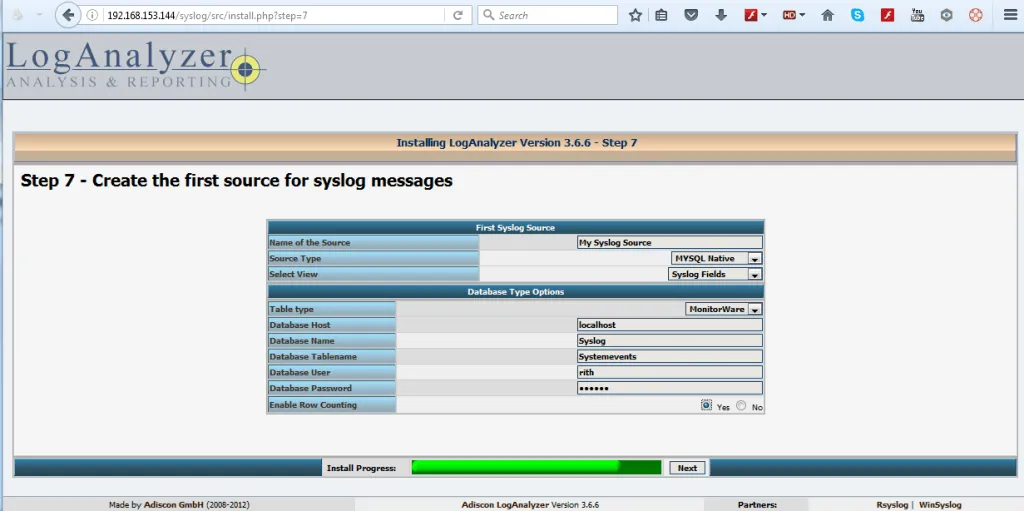Bookmark this page with the star icon
The width and height of the screenshot is (1024, 511).
(x=635, y=15)
